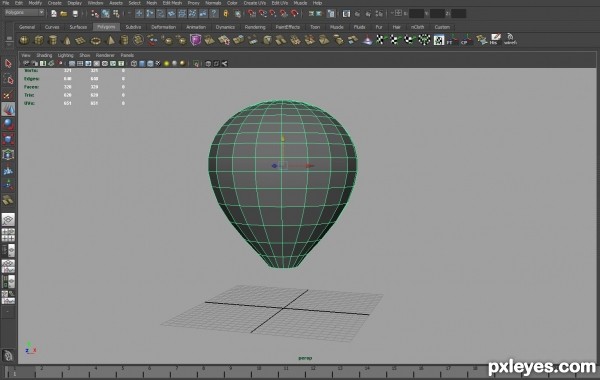Screen dimensions: 600x380
Task: Switch to four view layout
Action: point(8,235)
